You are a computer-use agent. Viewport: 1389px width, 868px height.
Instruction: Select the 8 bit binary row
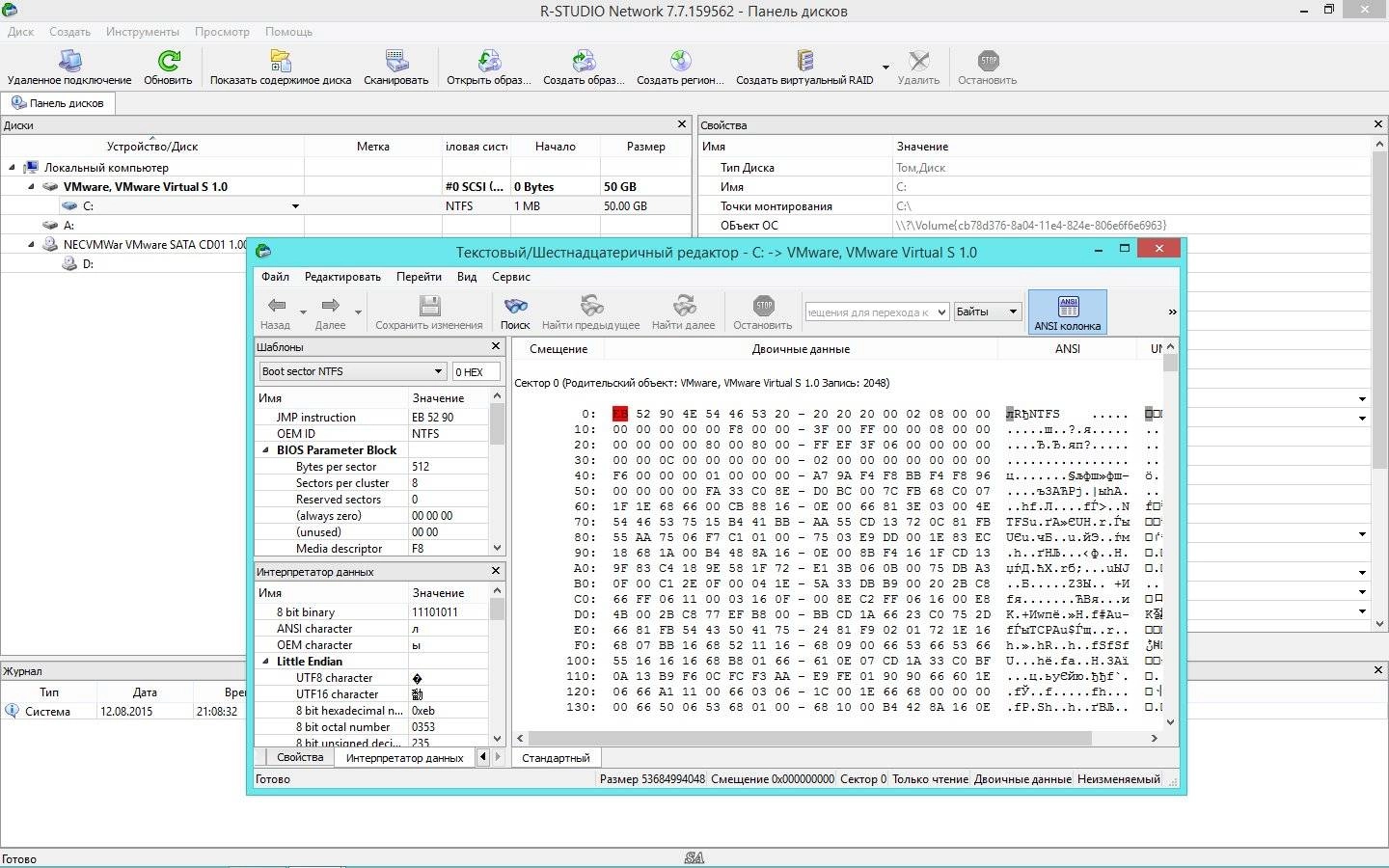coord(372,612)
